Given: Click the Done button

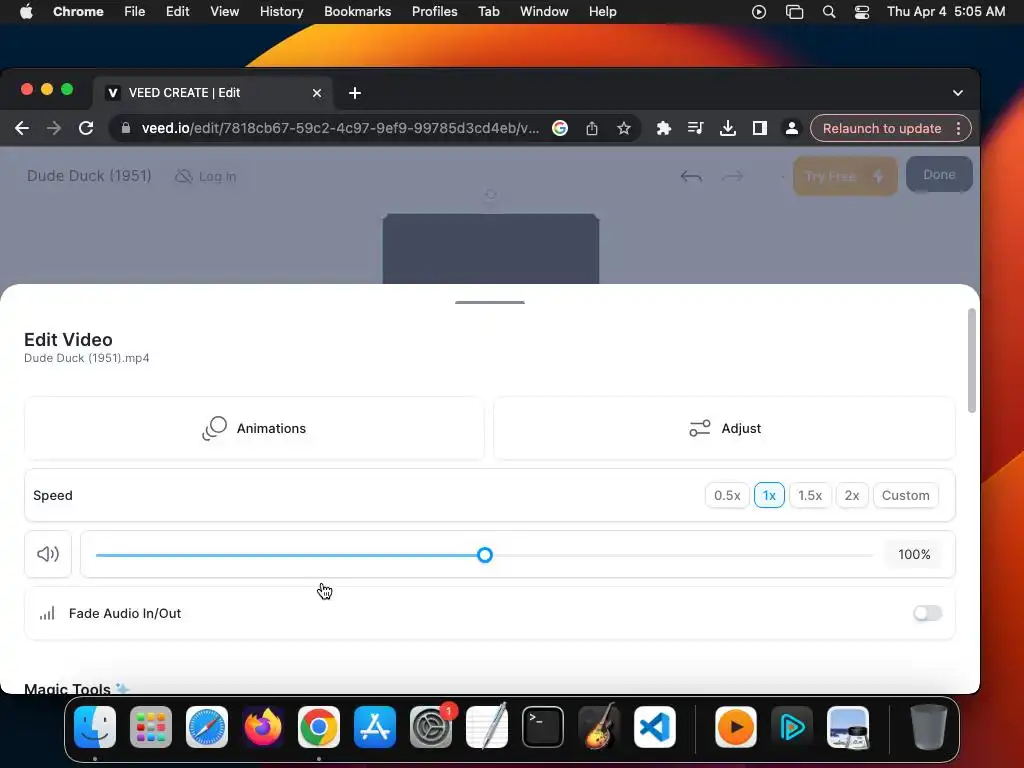Looking at the screenshot, I should pyautogui.click(x=939, y=174).
